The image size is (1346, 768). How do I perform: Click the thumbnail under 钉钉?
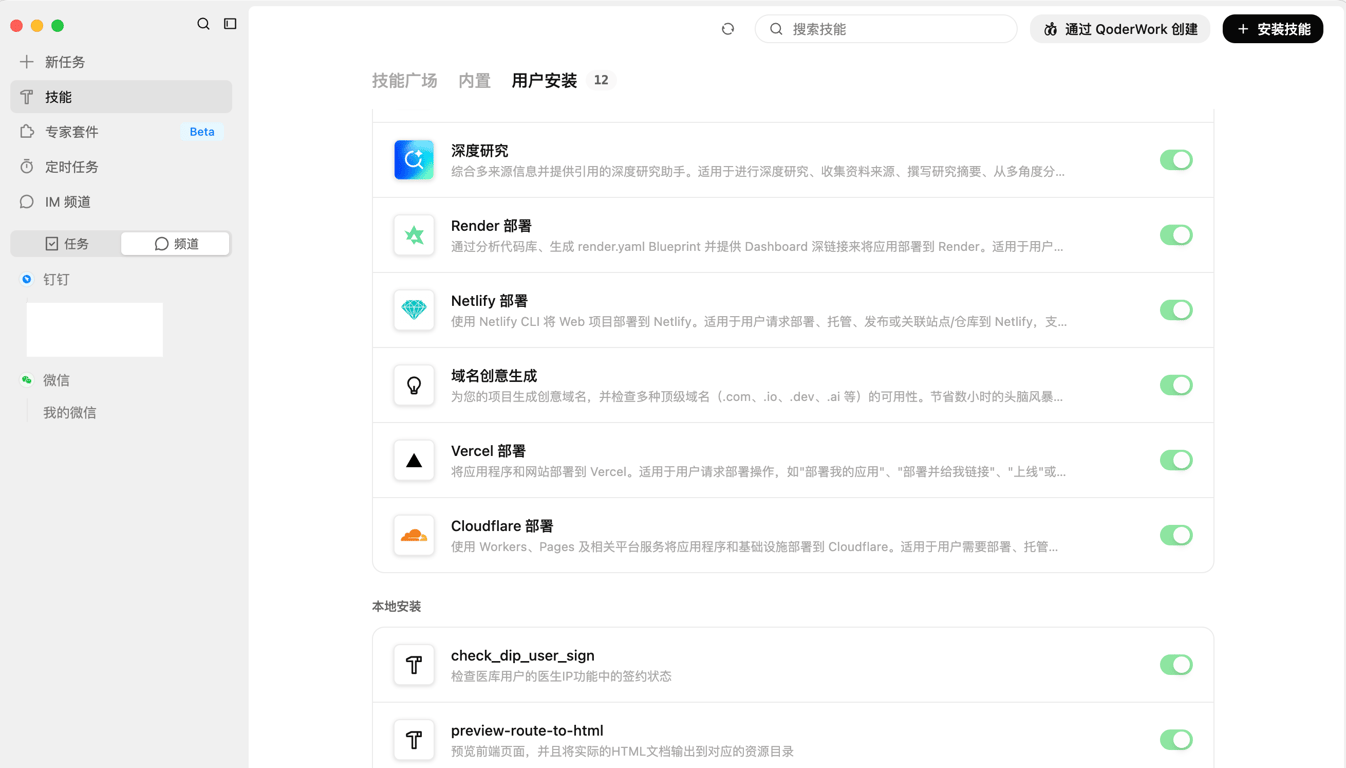click(95, 330)
